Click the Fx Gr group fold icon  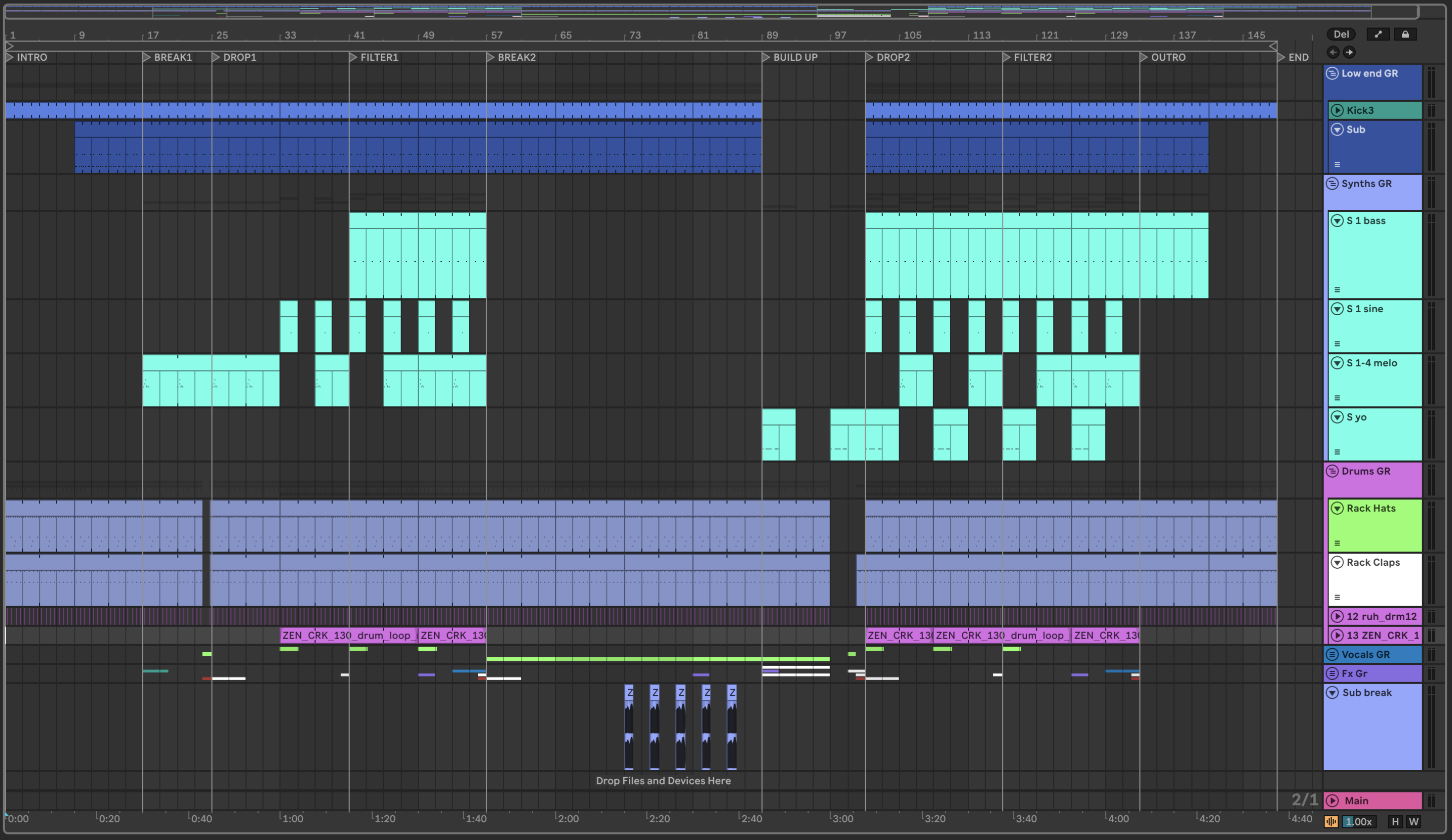click(x=1332, y=673)
